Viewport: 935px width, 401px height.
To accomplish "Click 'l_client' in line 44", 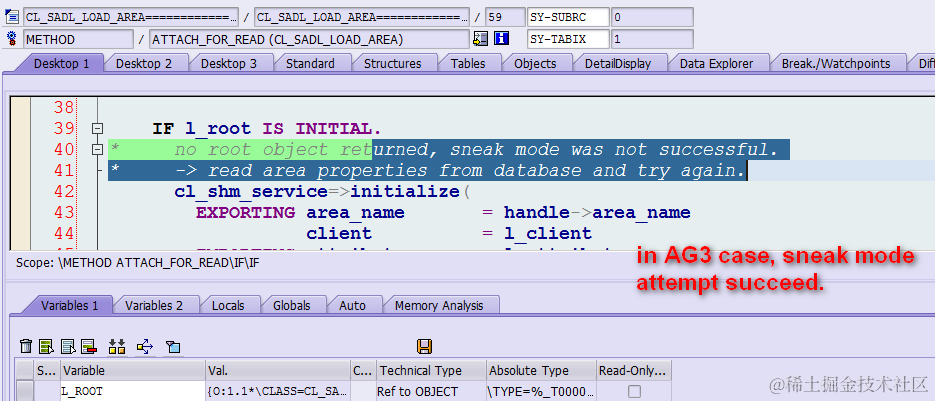I will [547, 233].
